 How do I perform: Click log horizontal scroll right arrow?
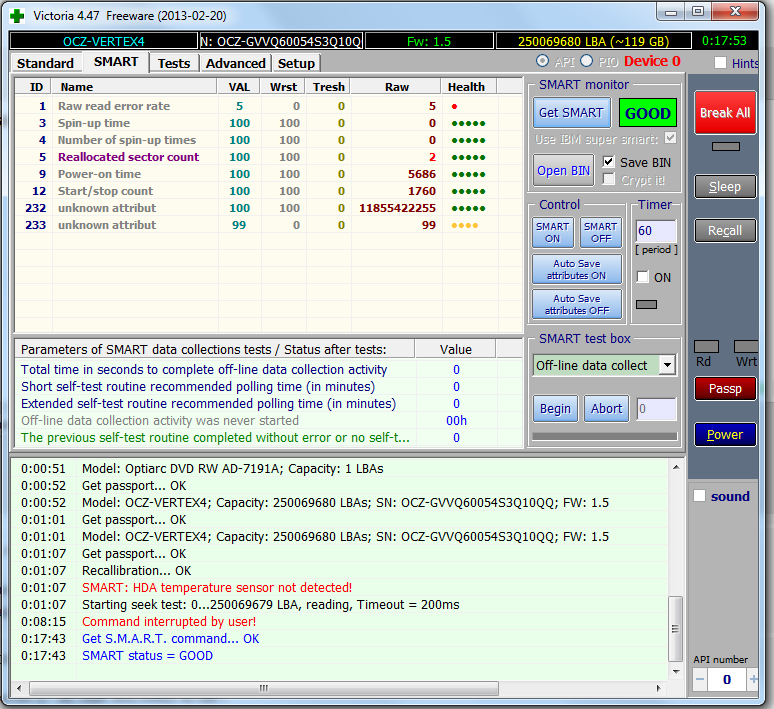tap(658, 688)
